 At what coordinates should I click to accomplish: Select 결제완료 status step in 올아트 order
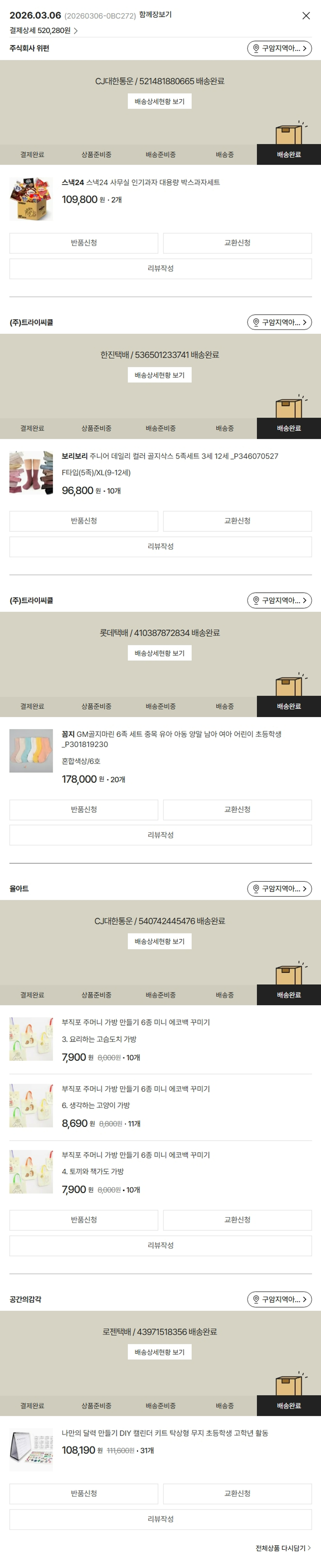coord(32,995)
